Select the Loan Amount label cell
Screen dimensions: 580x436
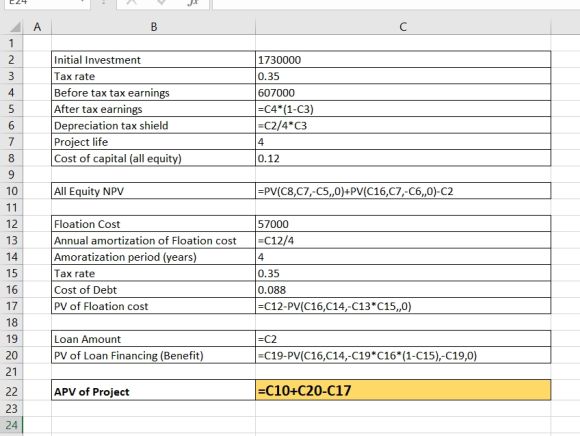tap(154, 339)
